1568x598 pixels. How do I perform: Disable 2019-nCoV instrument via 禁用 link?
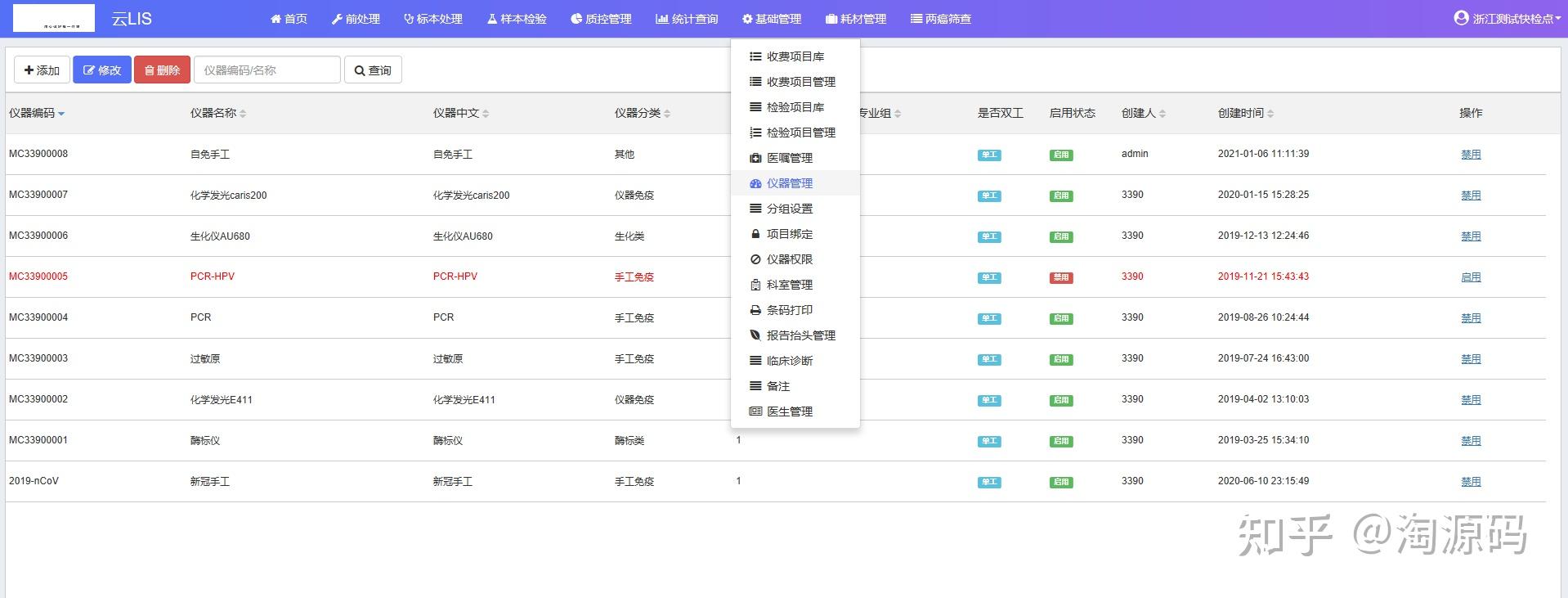pos(1471,482)
